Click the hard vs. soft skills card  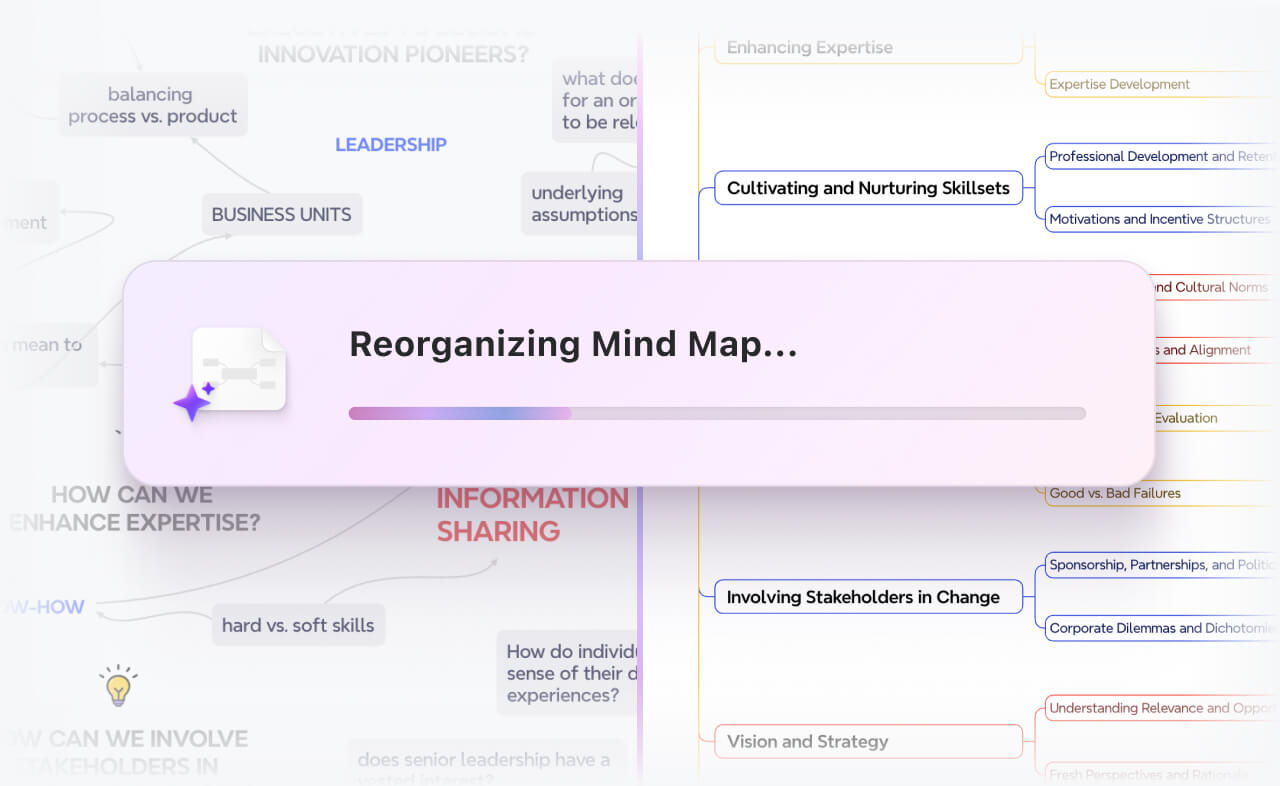coord(297,625)
